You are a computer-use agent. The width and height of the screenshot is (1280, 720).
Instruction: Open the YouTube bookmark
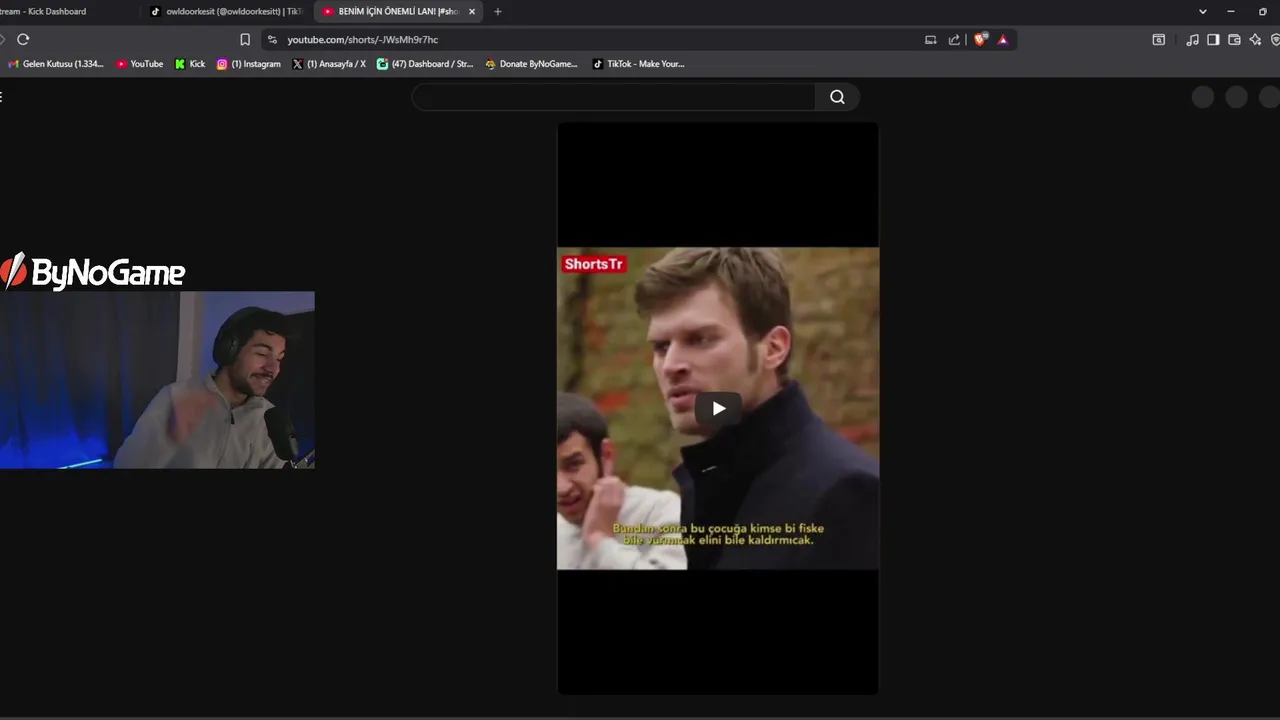[x=139, y=64]
